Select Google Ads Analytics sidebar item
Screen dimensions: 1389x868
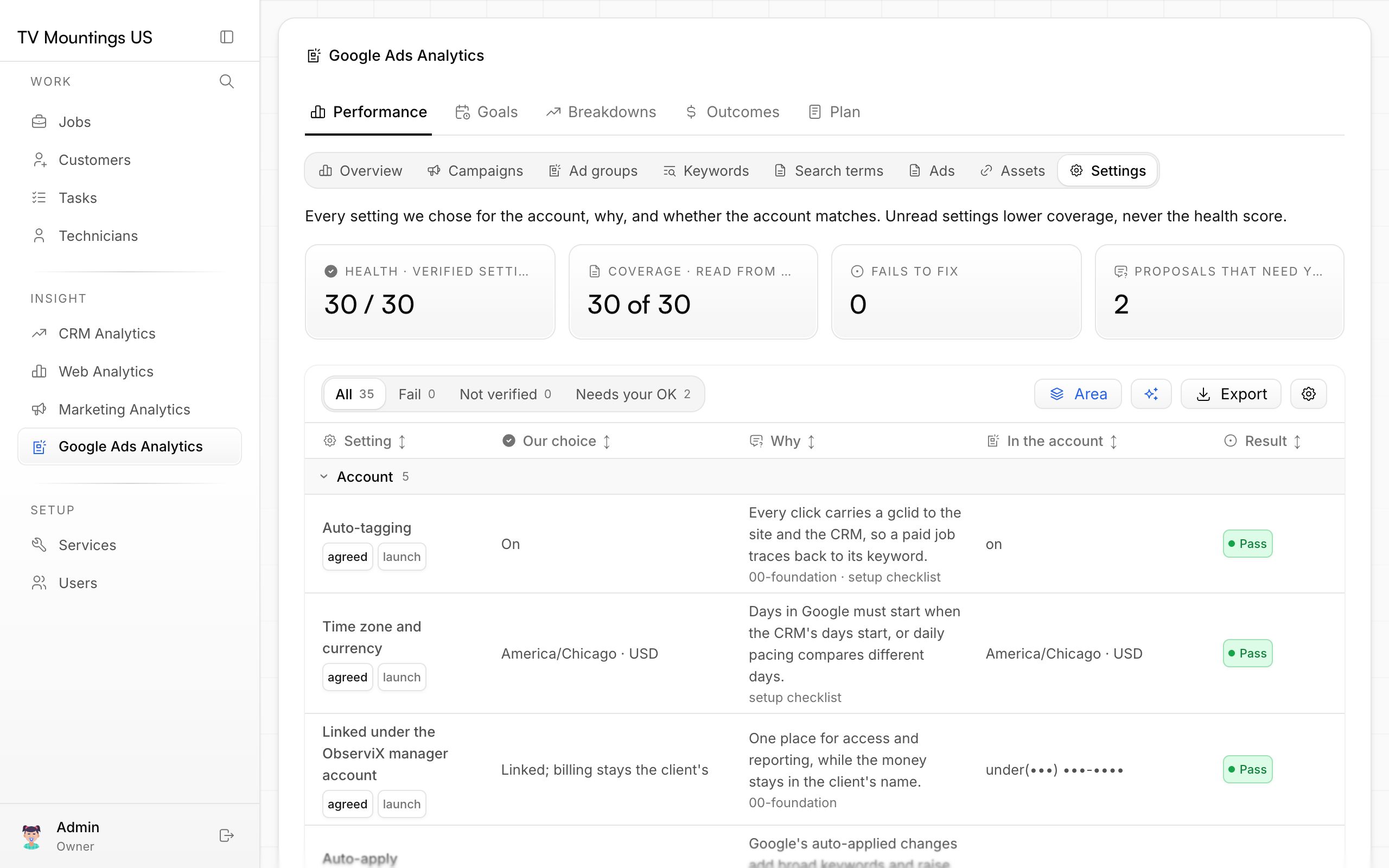click(x=130, y=446)
